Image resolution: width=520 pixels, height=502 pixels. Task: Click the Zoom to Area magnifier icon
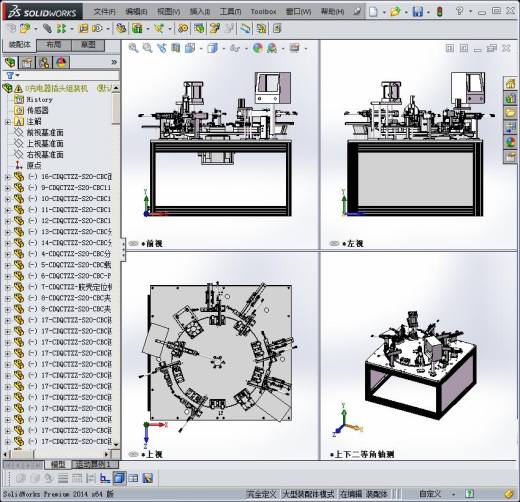(x=147, y=48)
